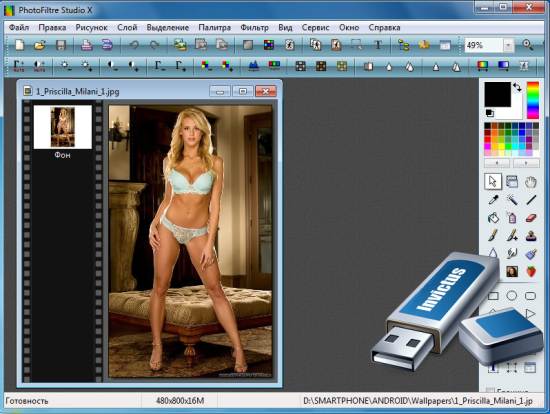The image size is (550, 414).
Task: Increase gamma with gamma plus icon
Action: (181, 66)
